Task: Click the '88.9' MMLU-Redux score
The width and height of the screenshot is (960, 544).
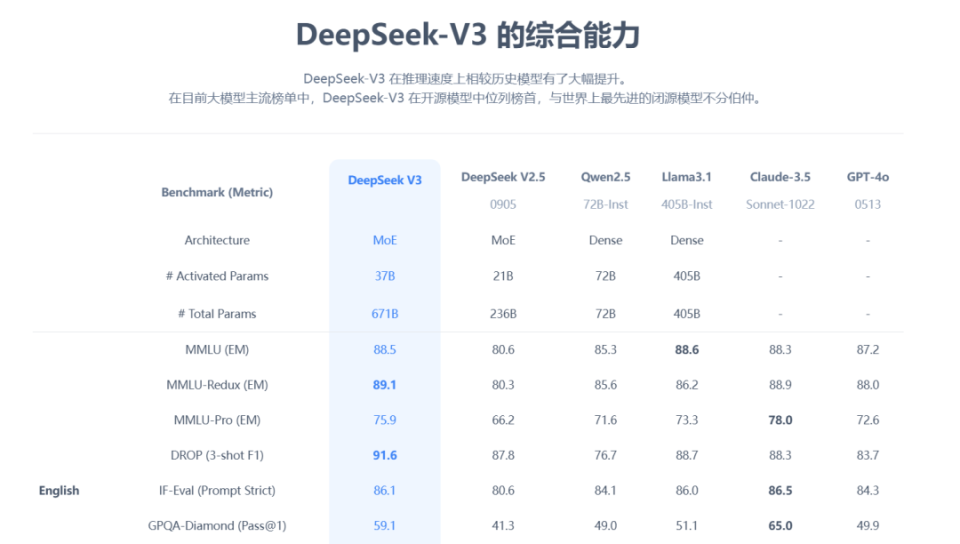Action: click(780, 385)
